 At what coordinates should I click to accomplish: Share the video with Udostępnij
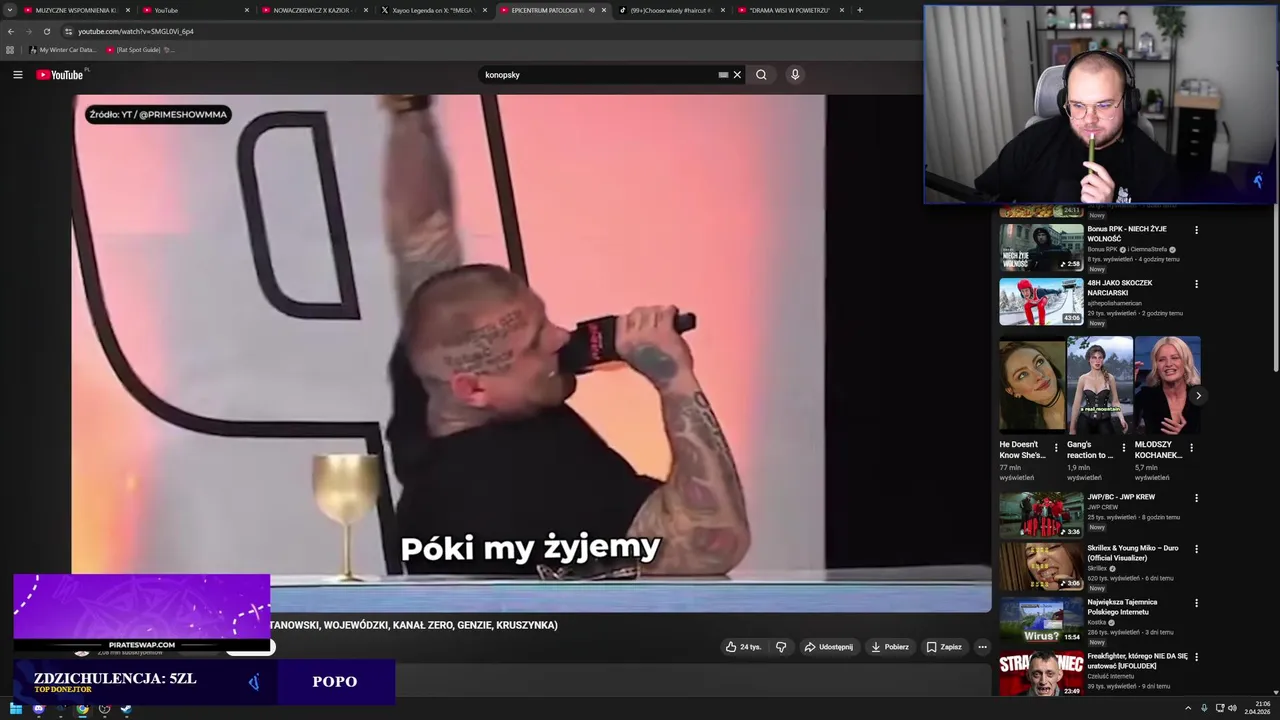click(x=829, y=647)
